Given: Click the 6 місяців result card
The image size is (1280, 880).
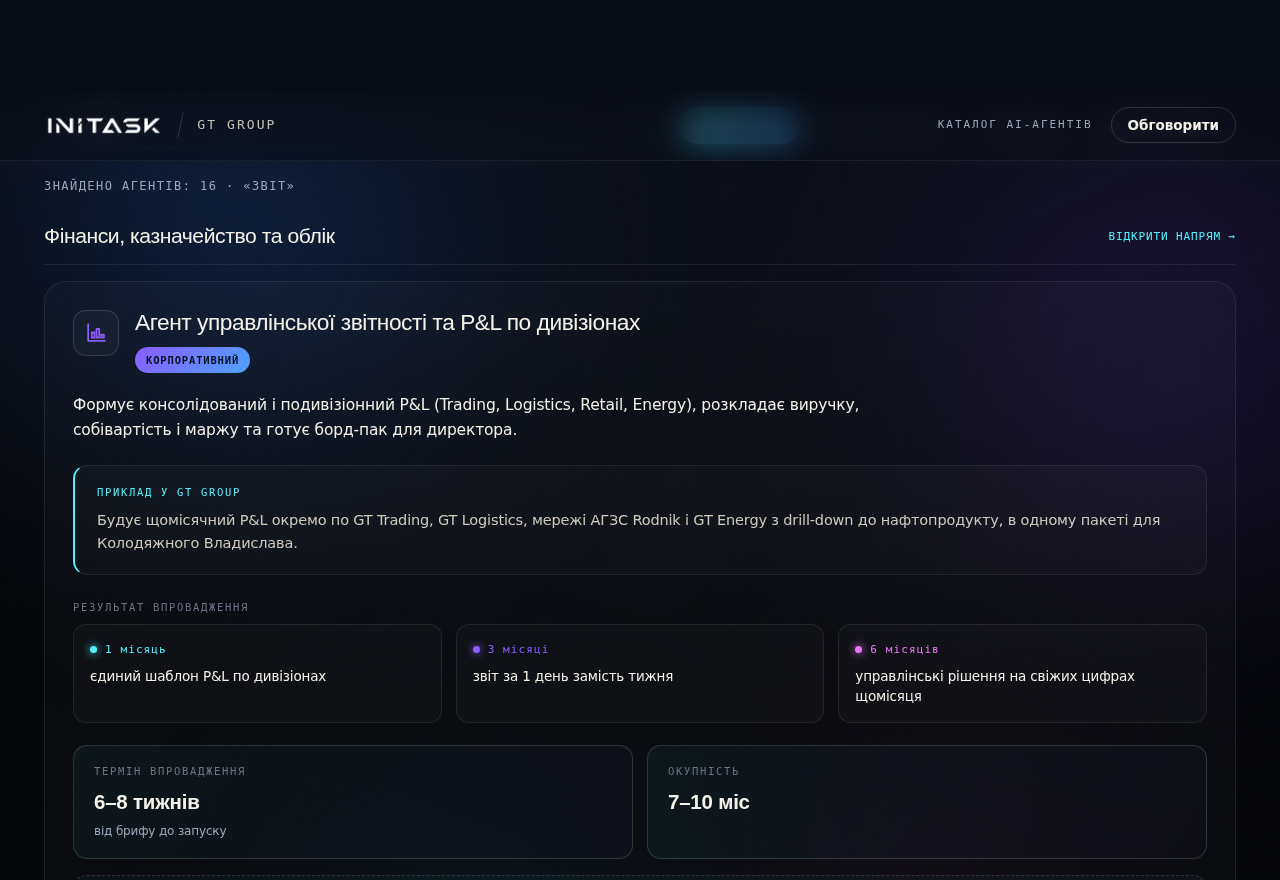Looking at the screenshot, I should [x=1022, y=673].
